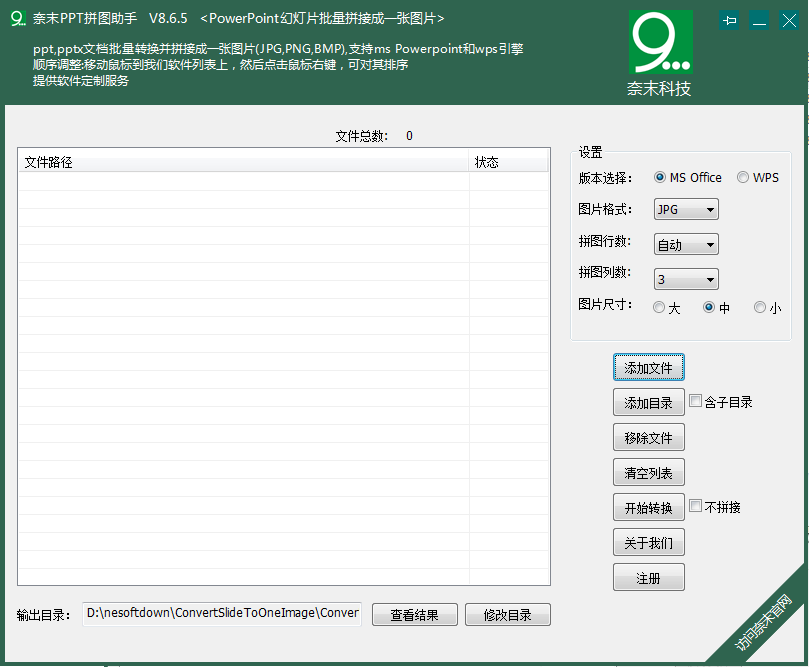Screen dimensions: 809x667
Task: Click the 添加目录 button
Action: pyautogui.click(x=648, y=402)
